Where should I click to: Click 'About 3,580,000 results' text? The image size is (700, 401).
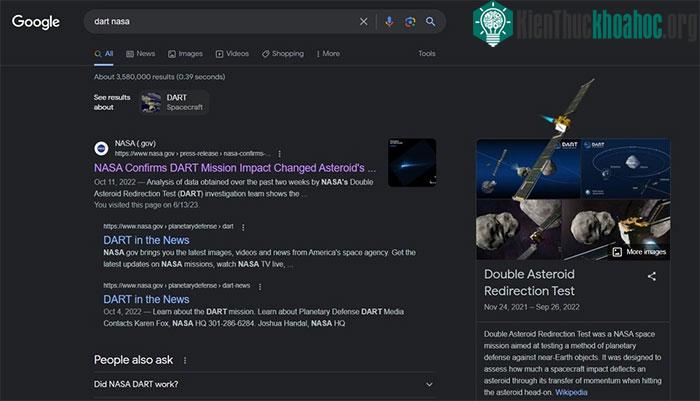[159, 77]
